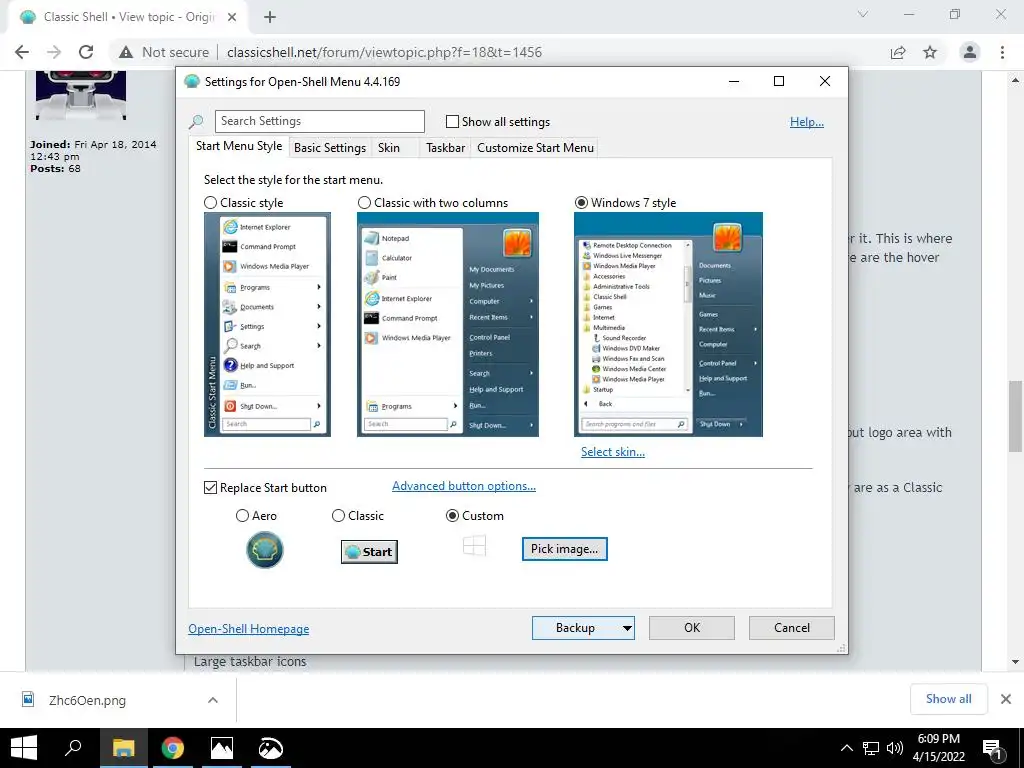Share this page from the address bar
Screen dimensions: 1024x768
pos(898,52)
